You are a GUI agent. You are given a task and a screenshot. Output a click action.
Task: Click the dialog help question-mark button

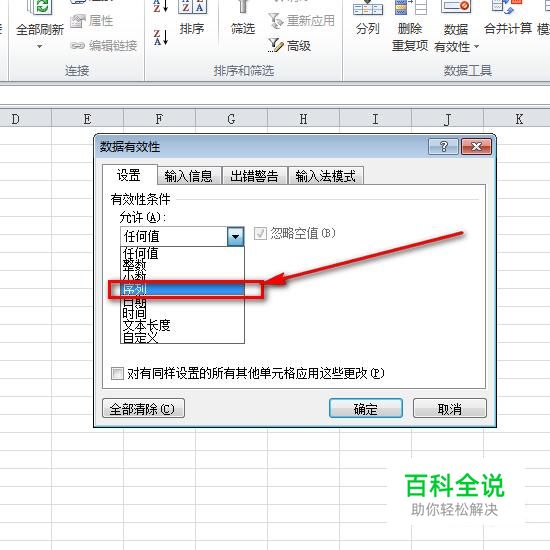pyautogui.click(x=443, y=146)
